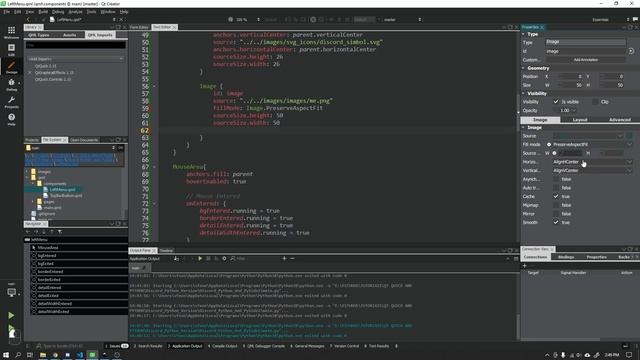Open the kit selector monitor icon
Viewport: 640px width, 360px height.
coord(11,292)
